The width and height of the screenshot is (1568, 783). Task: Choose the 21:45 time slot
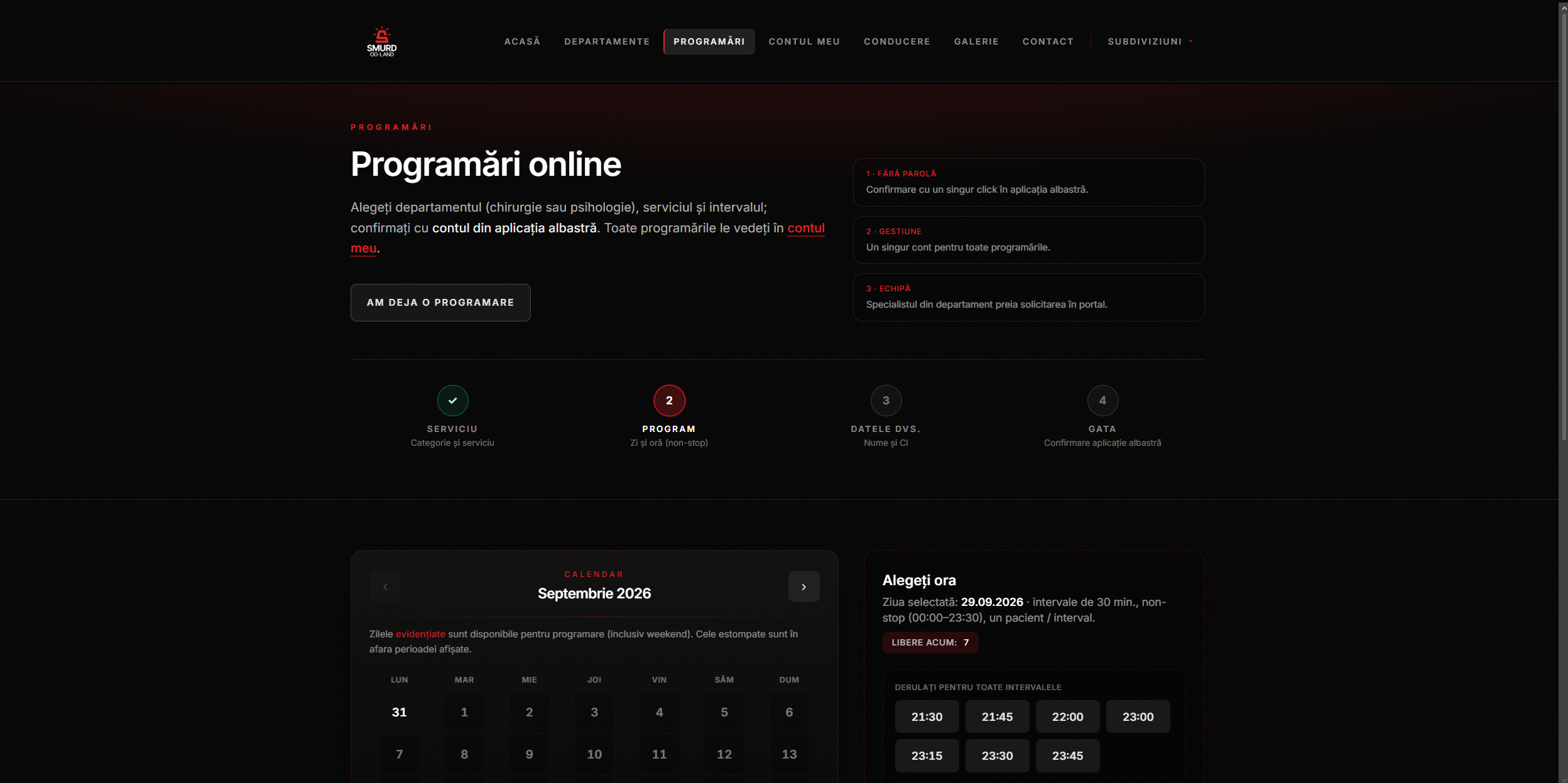tap(997, 716)
